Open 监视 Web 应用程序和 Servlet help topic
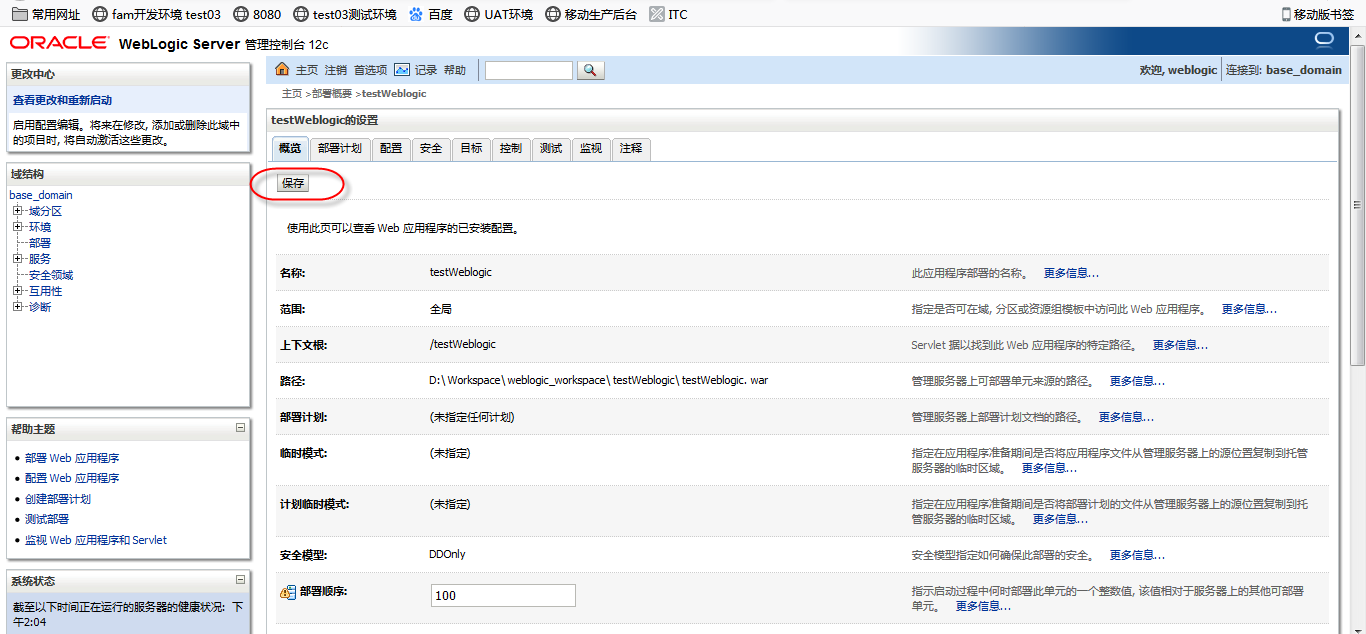Image resolution: width=1366 pixels, height=634 pixels. coord(96,540)
